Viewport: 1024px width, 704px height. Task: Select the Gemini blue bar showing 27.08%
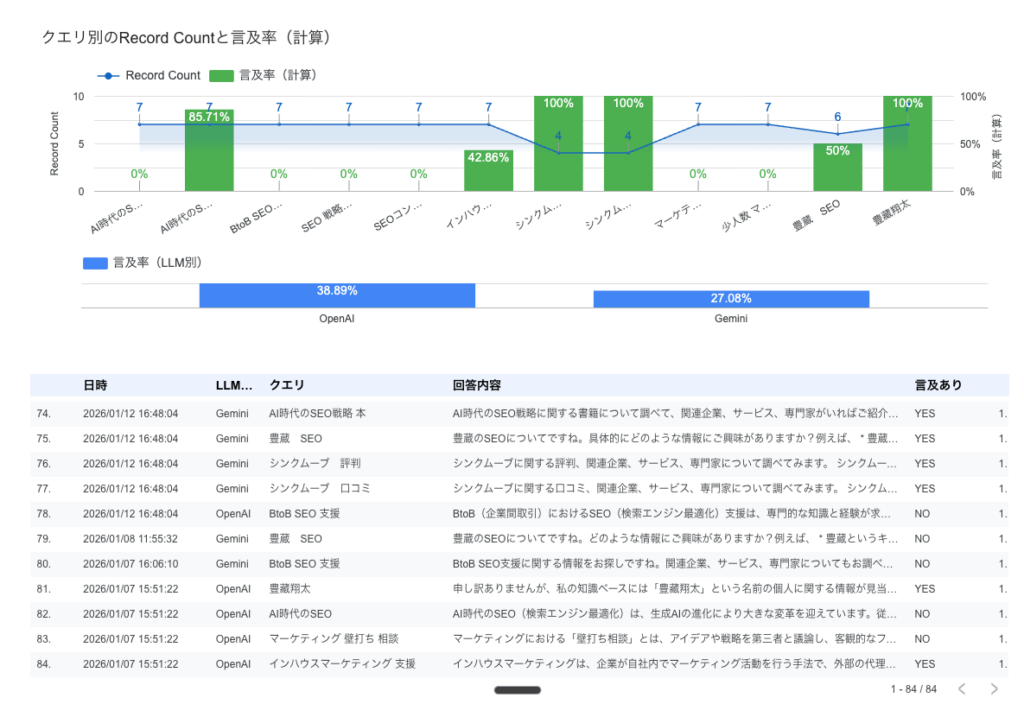tap(731, 299)
